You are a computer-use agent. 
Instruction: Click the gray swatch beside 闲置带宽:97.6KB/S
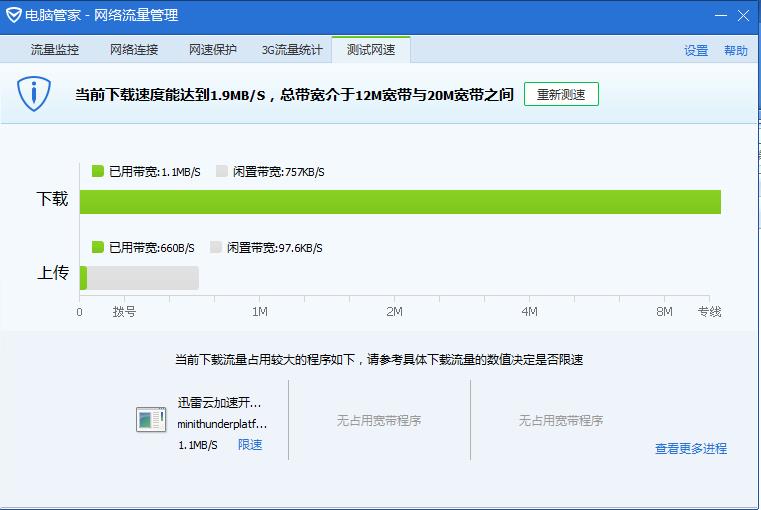click(216, 247)
